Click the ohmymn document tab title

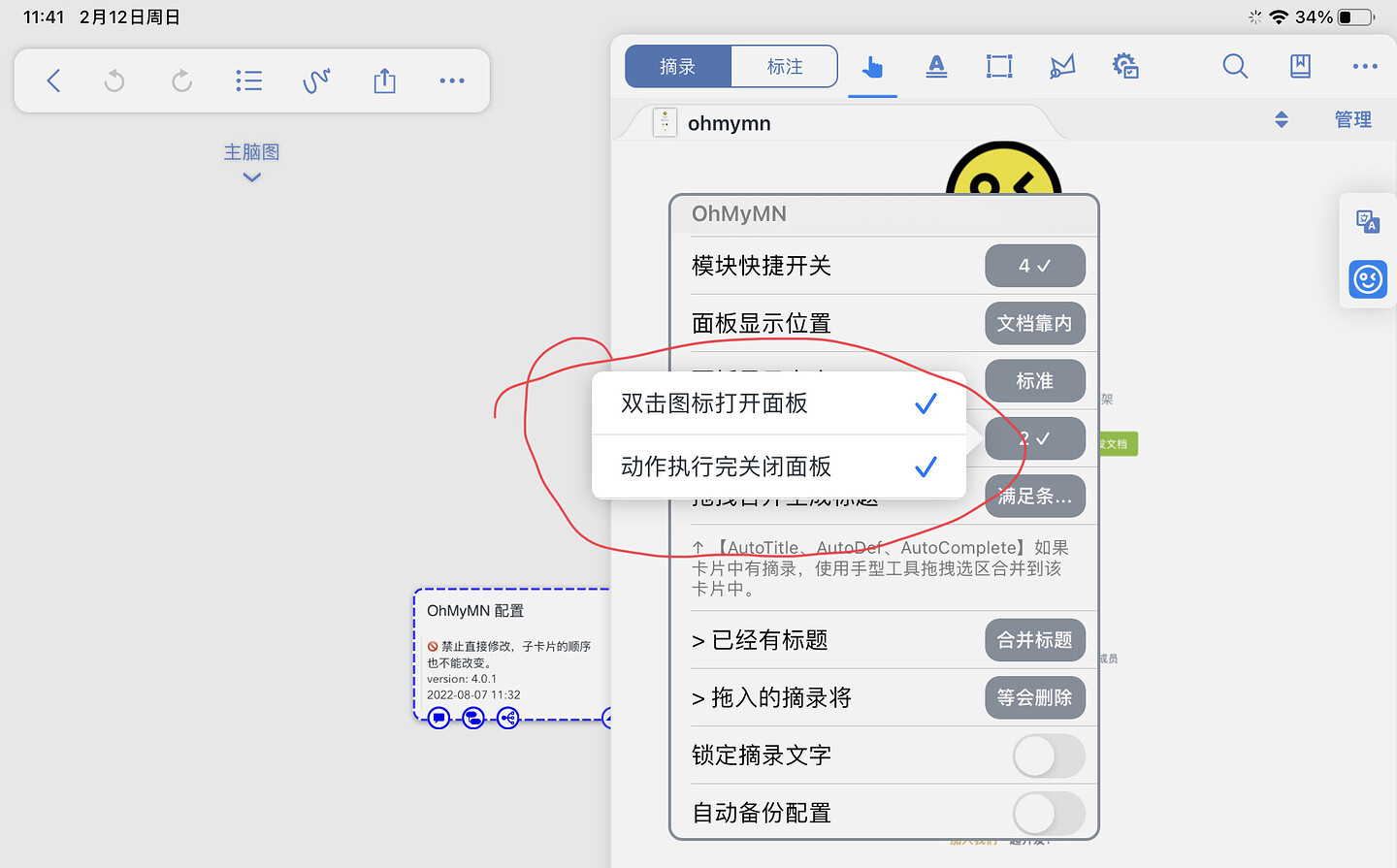[730, 123]
